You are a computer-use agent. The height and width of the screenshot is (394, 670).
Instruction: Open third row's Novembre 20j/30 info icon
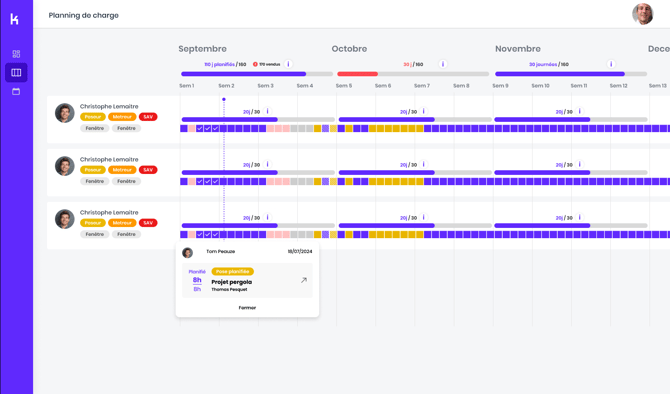tap(580, 217)
